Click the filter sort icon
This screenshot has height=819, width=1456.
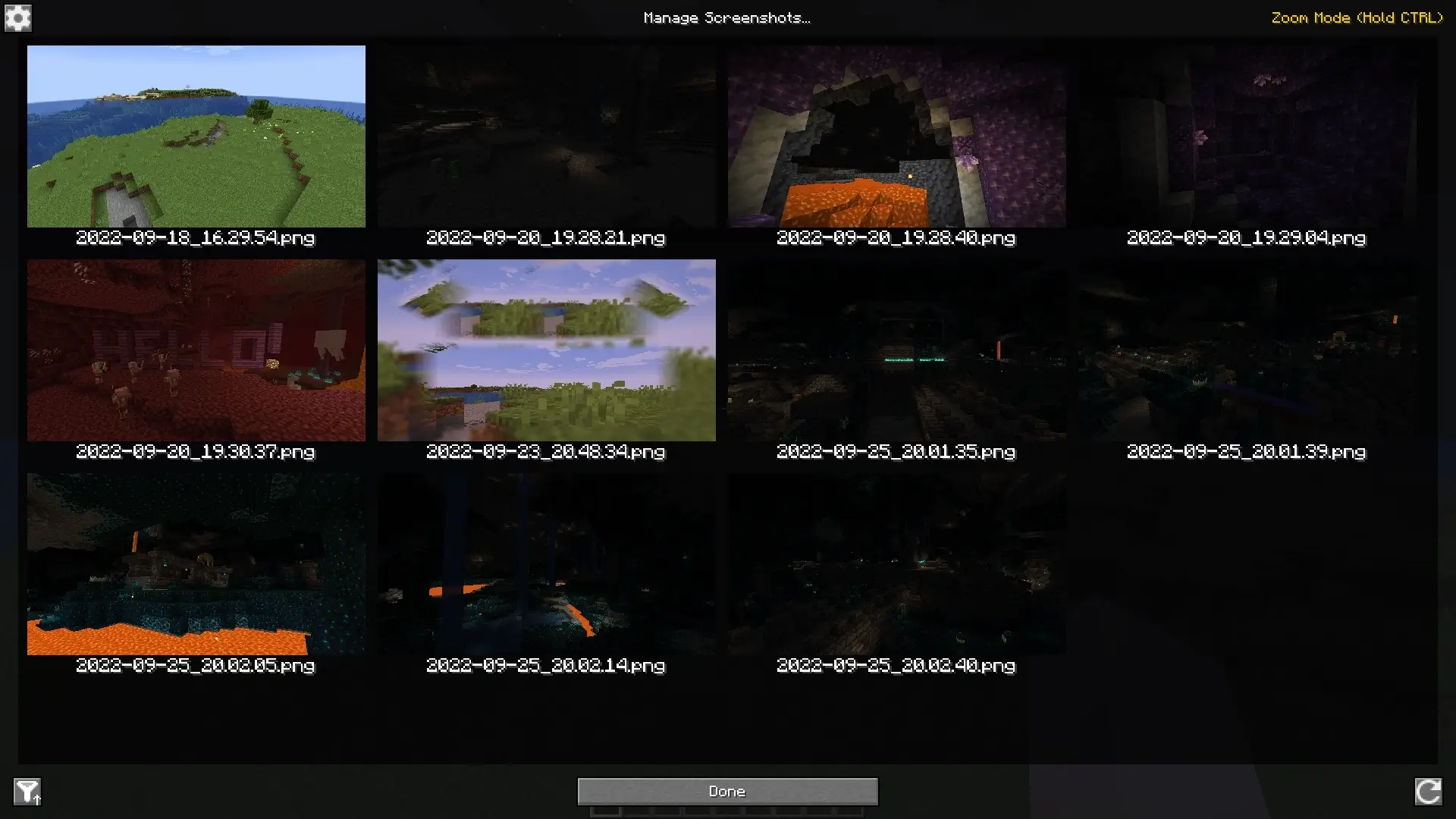tap(27, 792)
